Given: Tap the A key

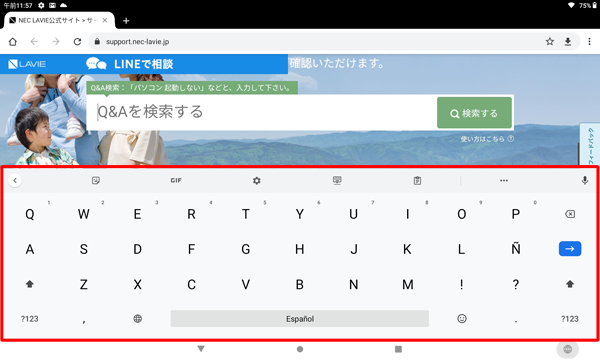Looking at the screenshot, I should (x=30, y=249).
